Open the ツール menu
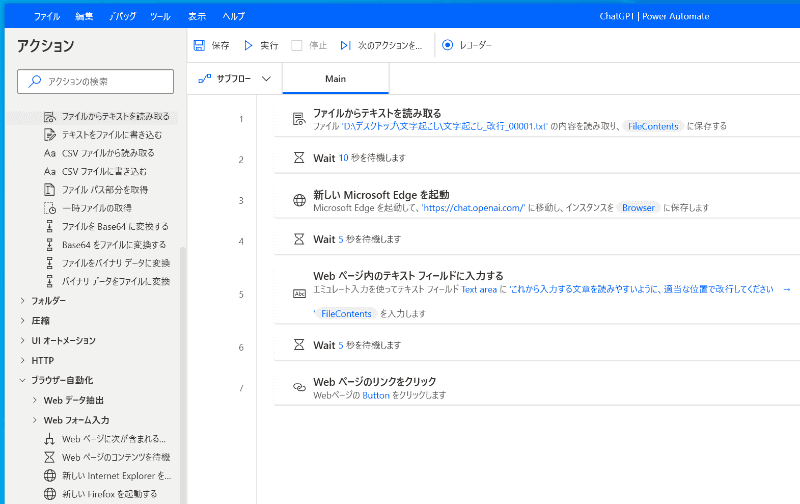The height and width of the screenshot is (504, 800). tap(160, 16)
